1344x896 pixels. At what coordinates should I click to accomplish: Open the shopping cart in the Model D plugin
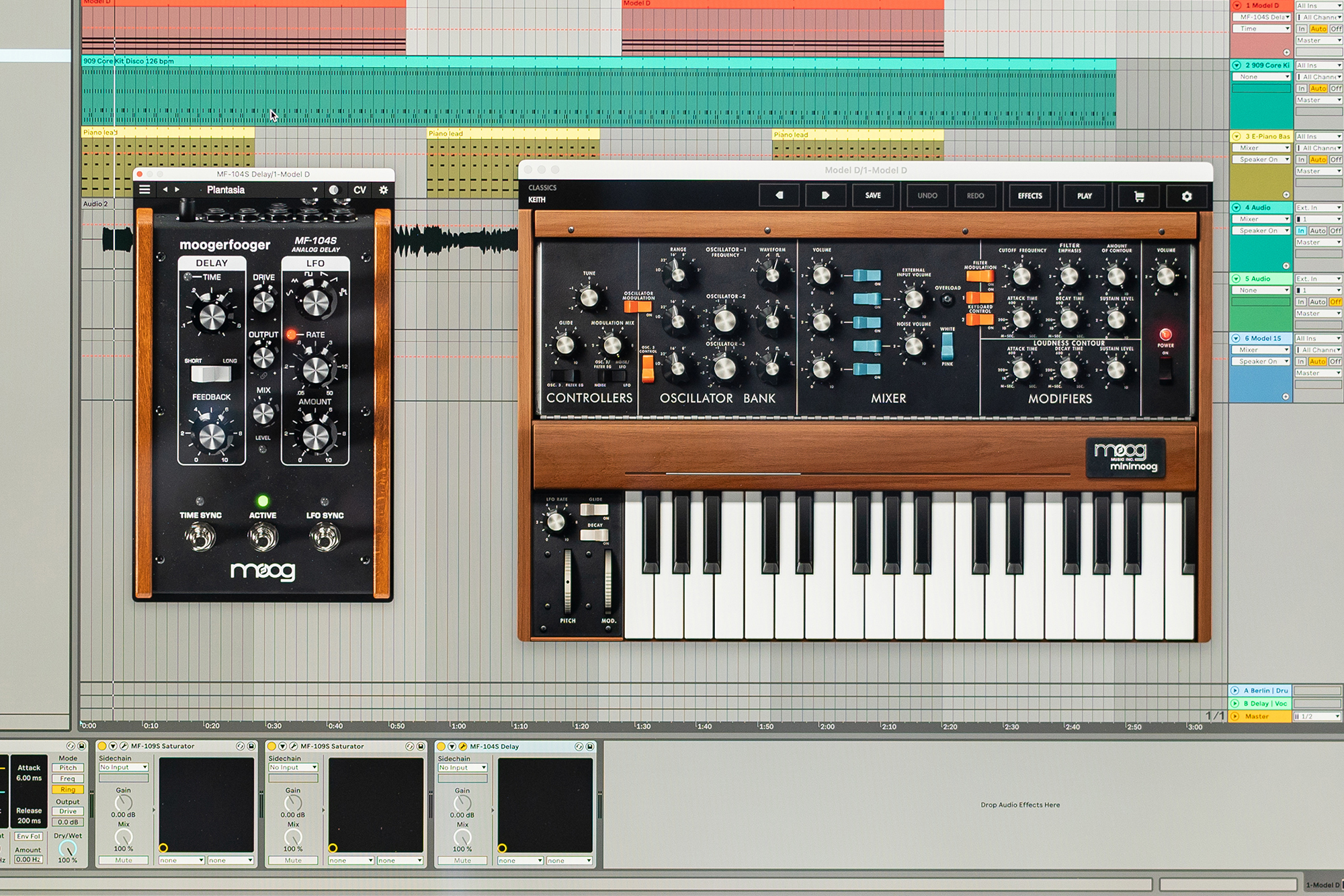[x=1138, y=195]
